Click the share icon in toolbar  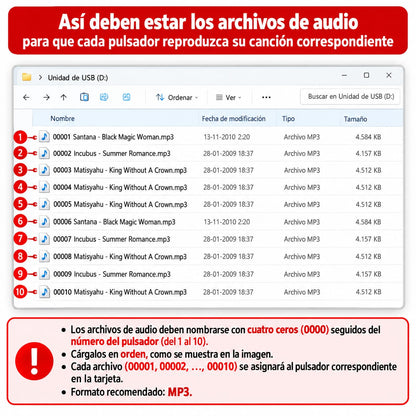tap(126, 97)
